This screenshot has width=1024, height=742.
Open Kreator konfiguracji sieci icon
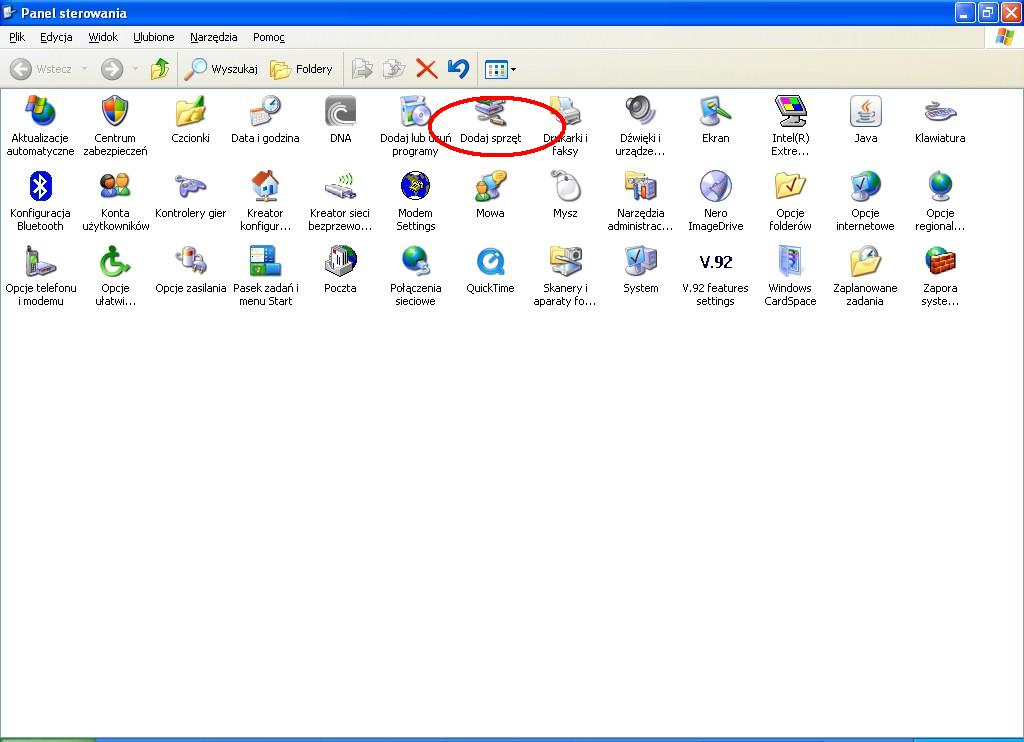[x=265, y=201]
